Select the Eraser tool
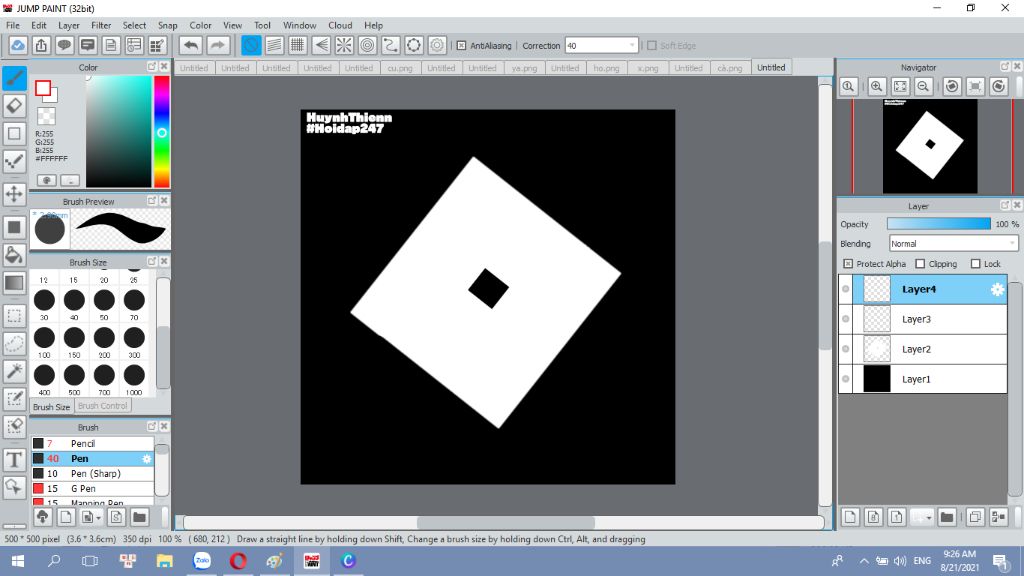 14,106
